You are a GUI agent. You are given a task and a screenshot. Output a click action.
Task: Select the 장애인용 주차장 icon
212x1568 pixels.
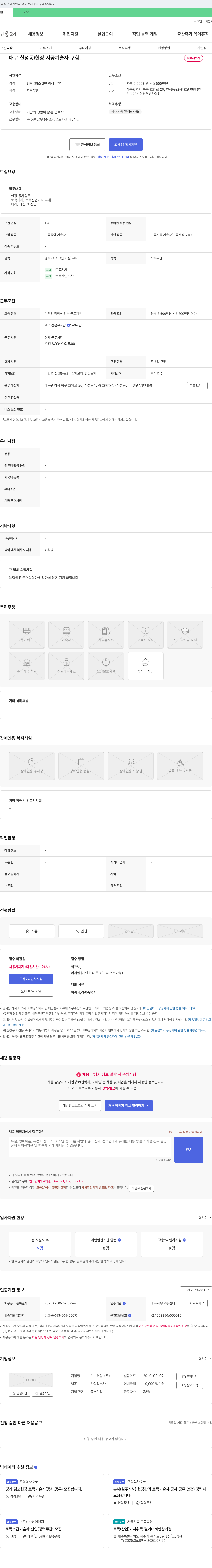click(x=32, y=766)
